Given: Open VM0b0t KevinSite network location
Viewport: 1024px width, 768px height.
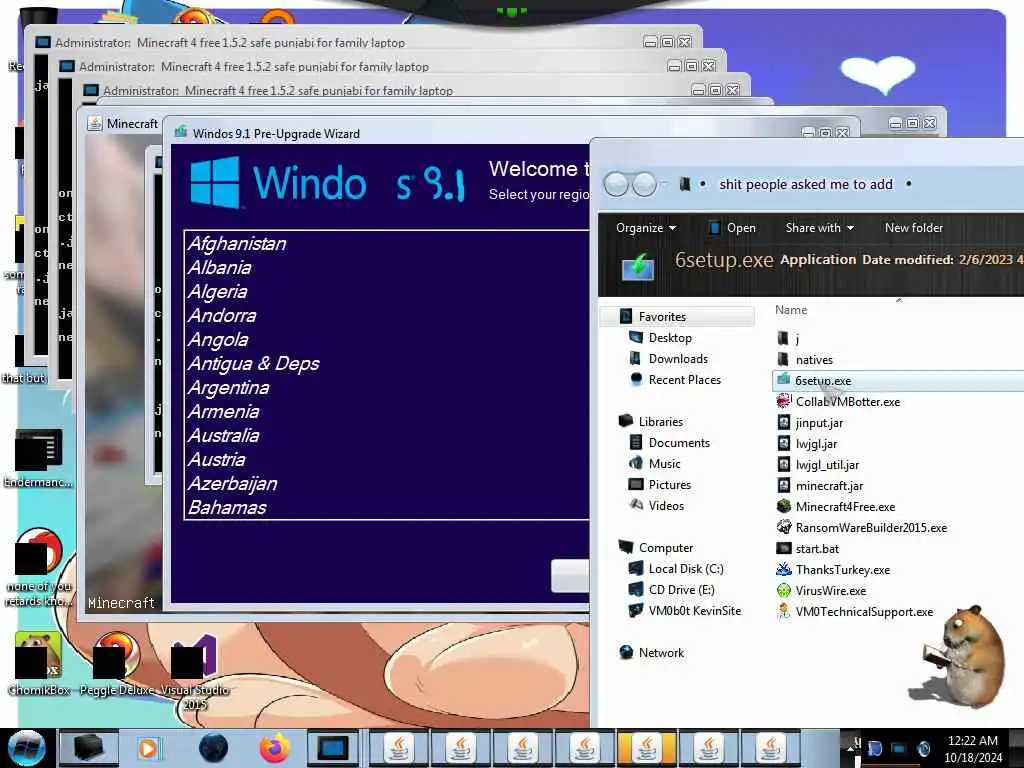Looking at the screenshot, I should click(694, 611).
